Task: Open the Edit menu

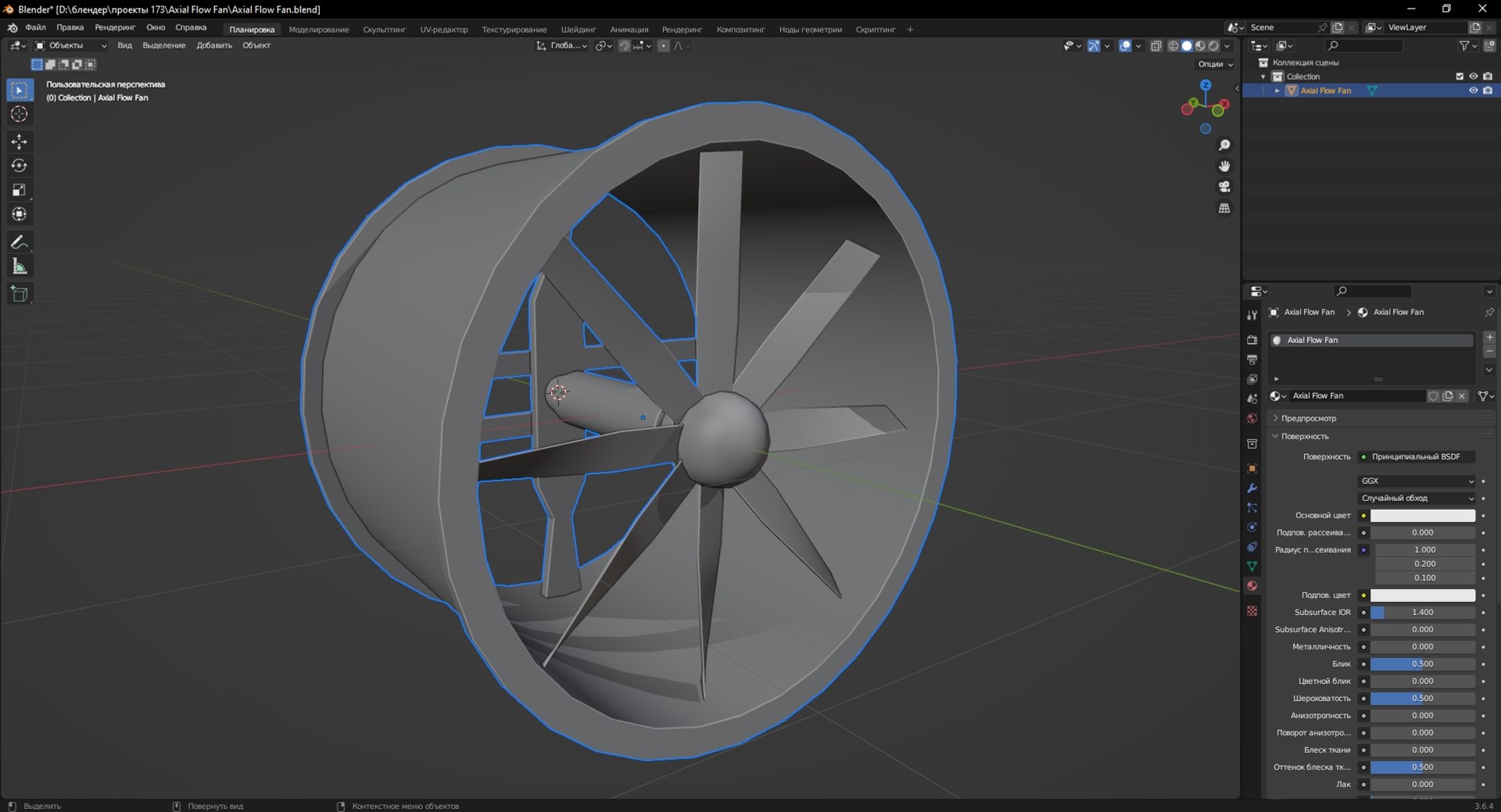Action: 70,27
